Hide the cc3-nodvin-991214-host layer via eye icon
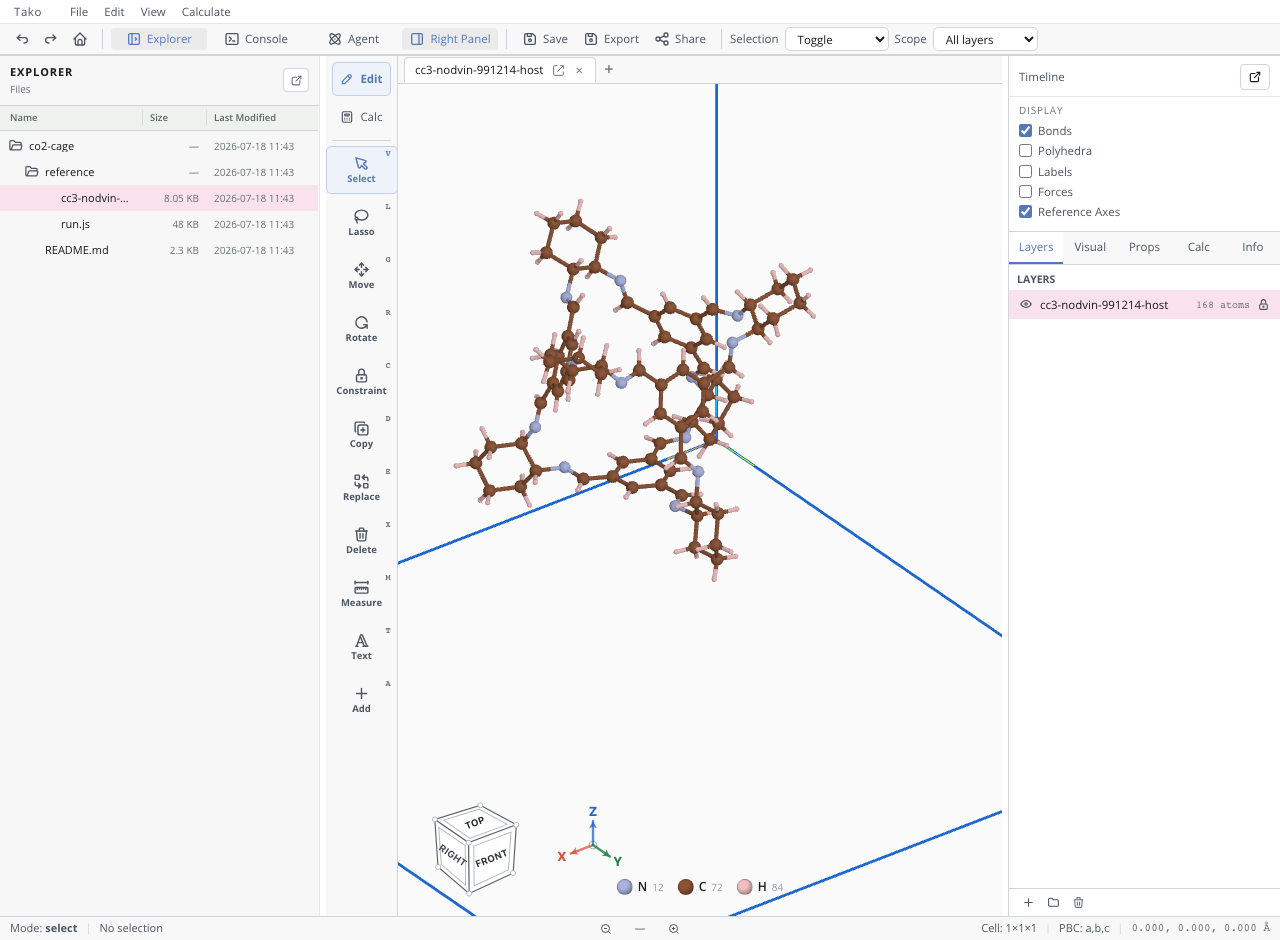Image resolution: width=1280 pixels, height=940 pixels. (1026, 305)
